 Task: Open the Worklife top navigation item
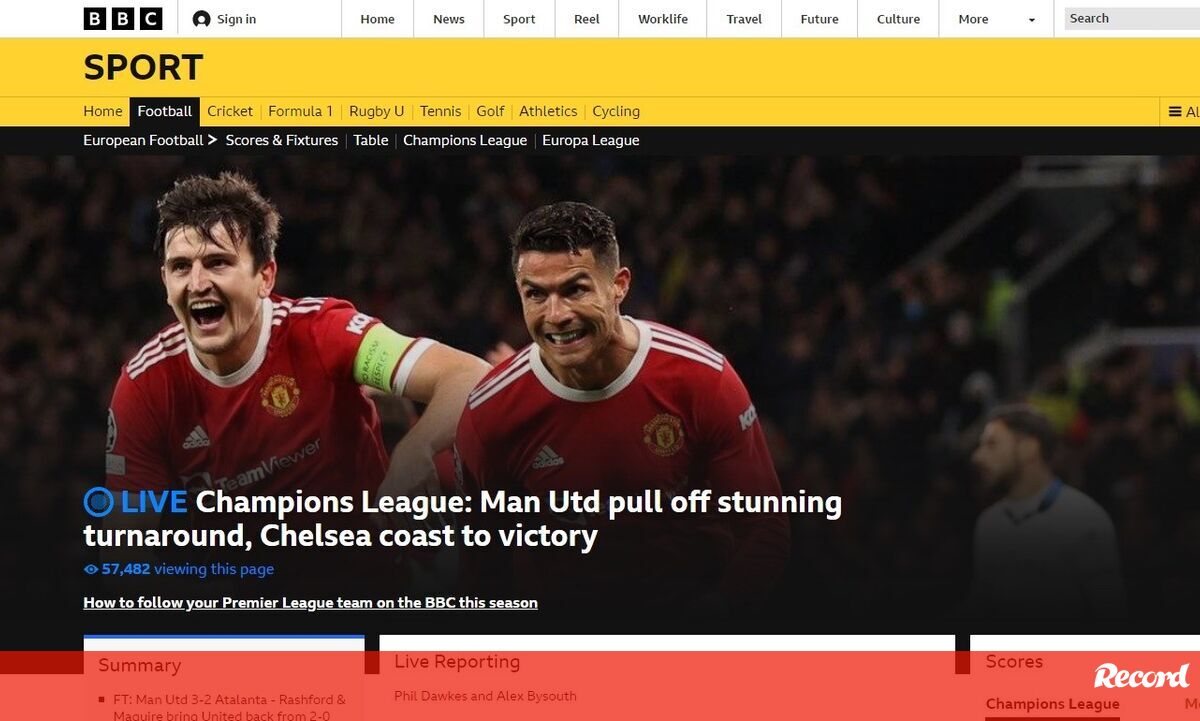[x=663, y=19]
